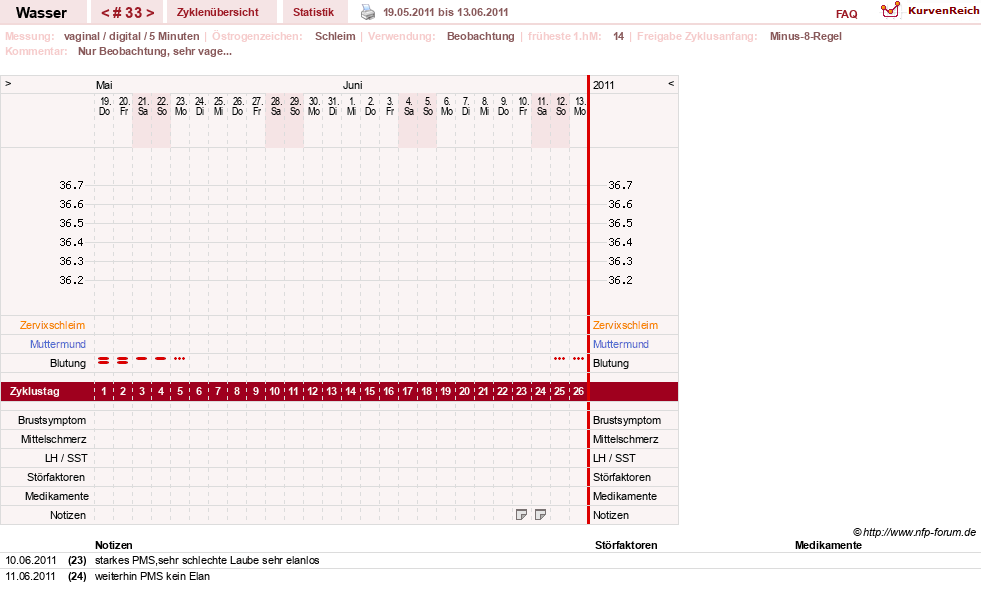The width and height of the screenshot is (981, 604).
Task: Click the Zyklustag row label
Action: pyautogui.click(x=34, y=391)
